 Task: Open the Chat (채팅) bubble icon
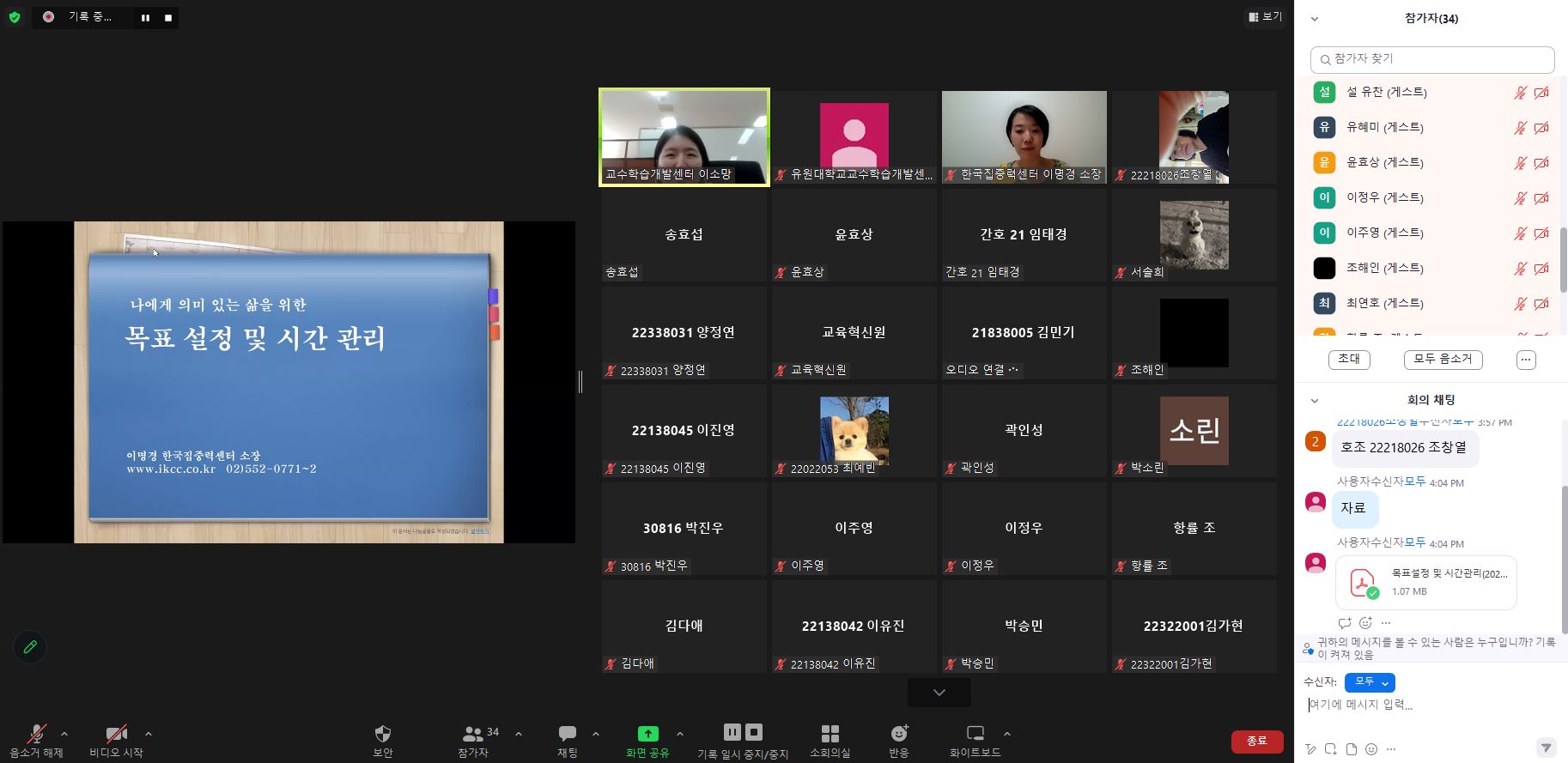[567, 735]
